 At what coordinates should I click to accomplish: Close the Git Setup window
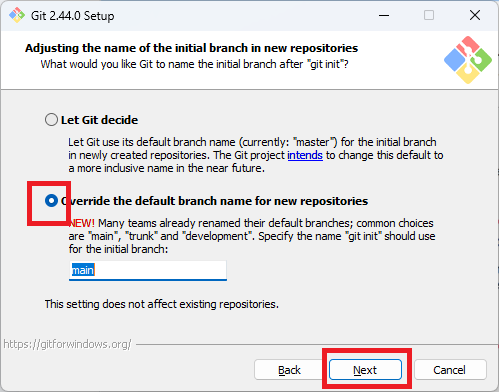pos(475,15)
